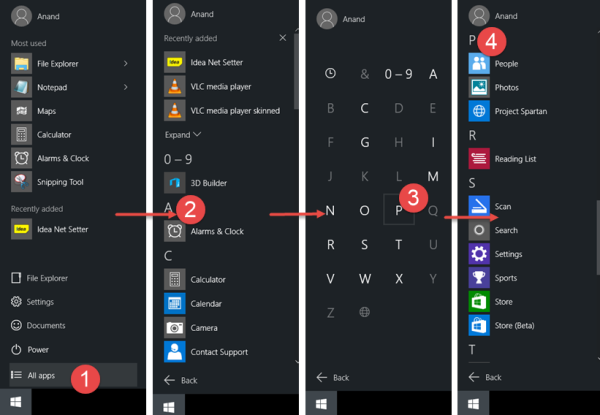
Task: Expand File Explorer jump list arrow
Action: point(126,63)
